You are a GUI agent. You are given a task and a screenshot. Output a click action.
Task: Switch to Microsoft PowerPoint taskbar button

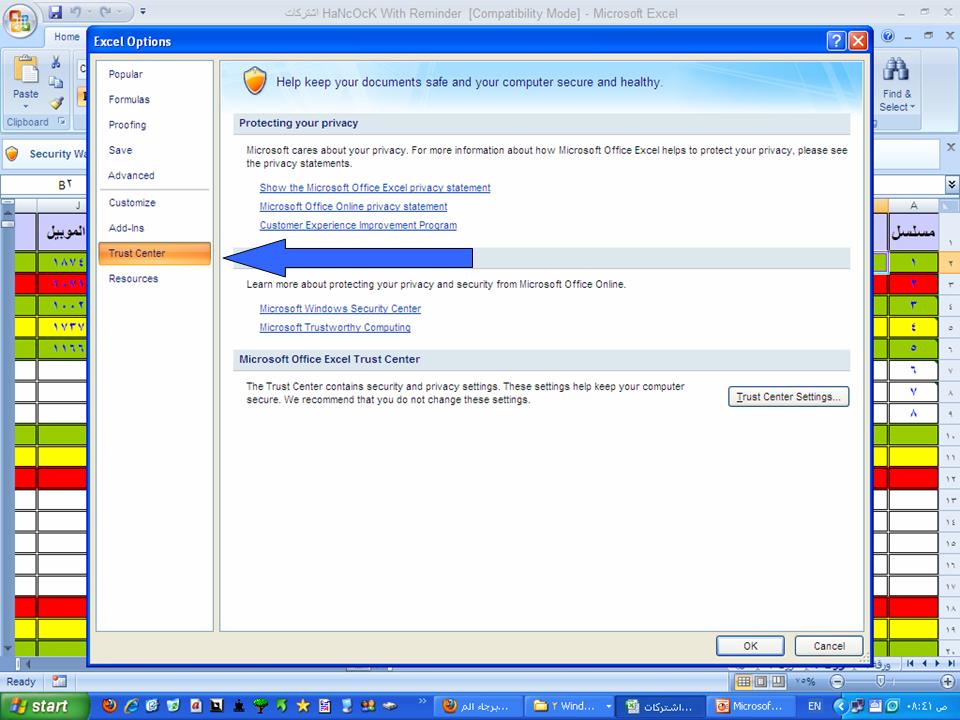(752, 706)
